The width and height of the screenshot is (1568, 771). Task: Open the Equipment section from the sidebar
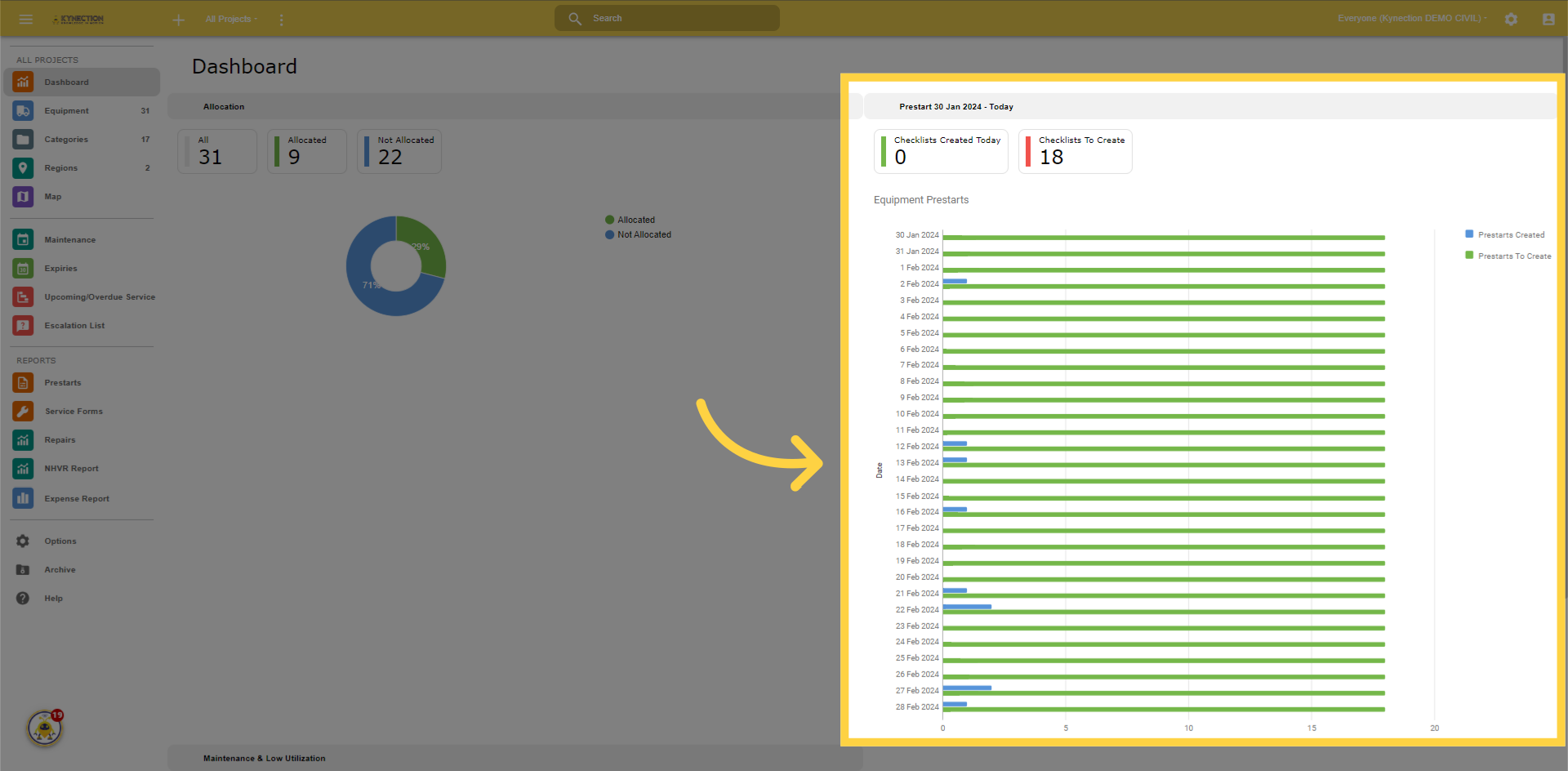click(66, 111)
